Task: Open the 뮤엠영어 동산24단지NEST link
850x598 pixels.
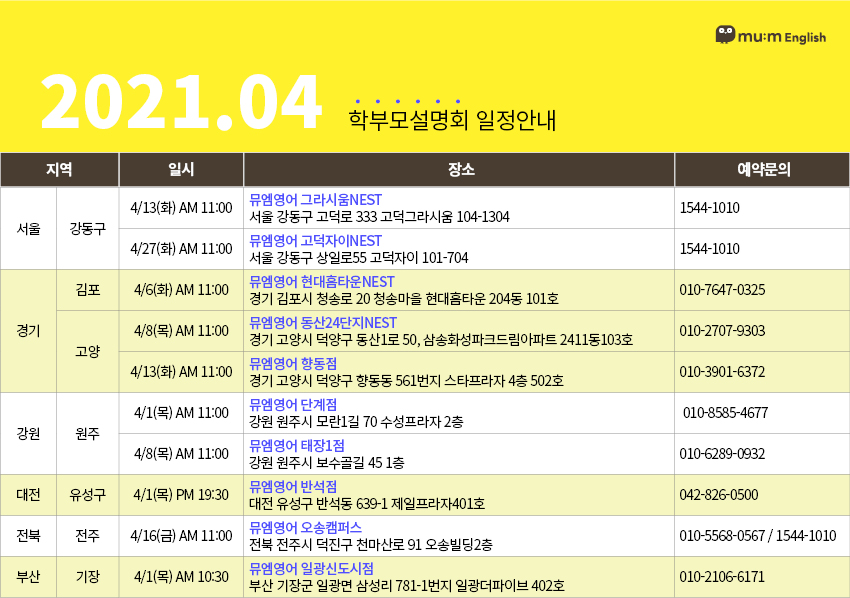Action: (x=323, y=323)
